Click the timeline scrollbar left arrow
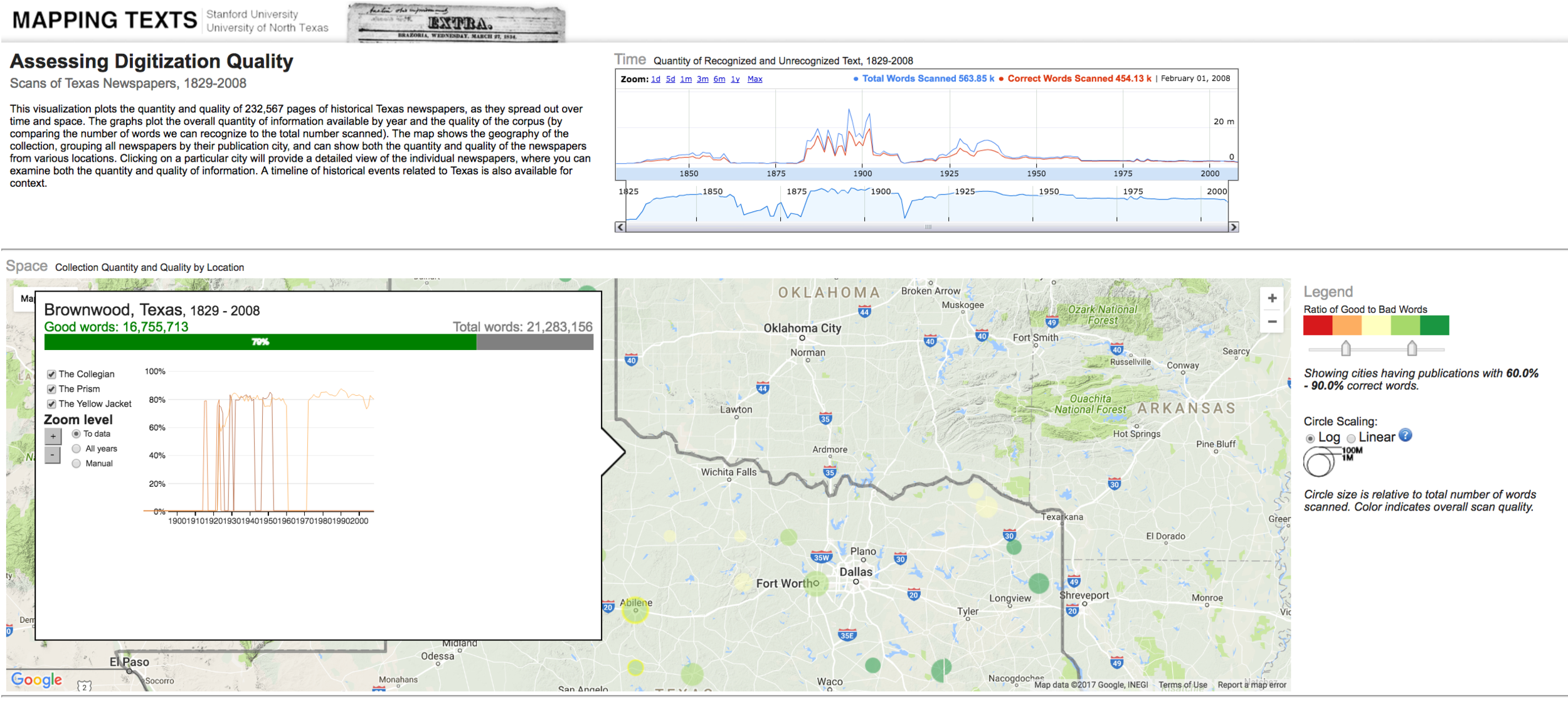This screenshot has width=1568, height=705. point(620,227)
